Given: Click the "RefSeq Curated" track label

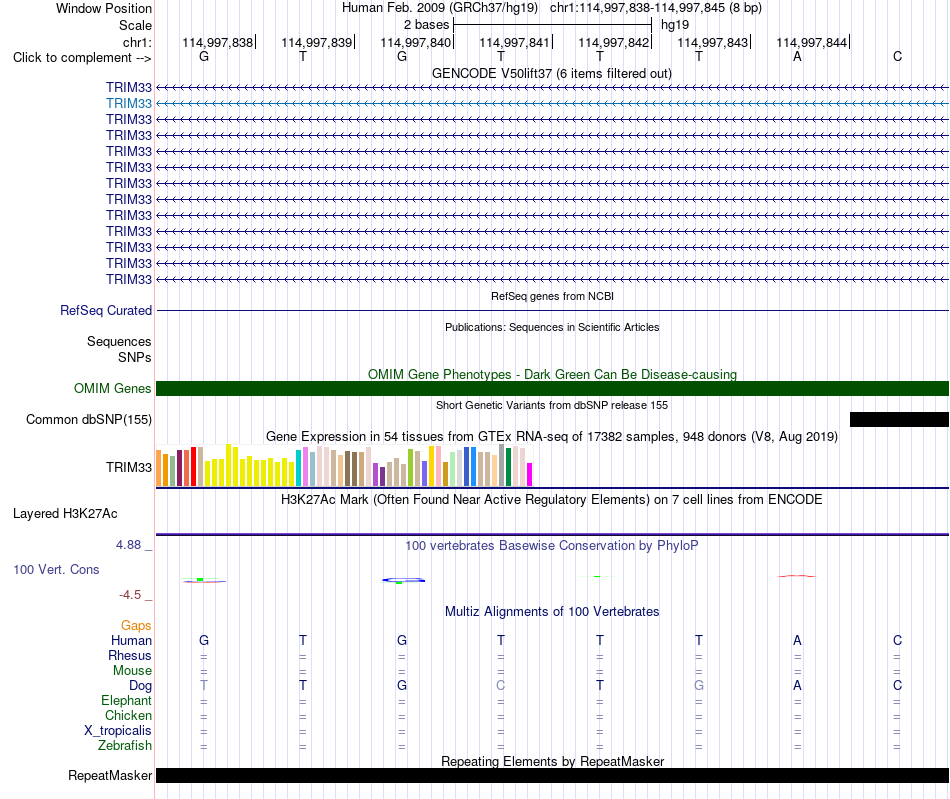Looking at the screenshot, I should point(106,310).
